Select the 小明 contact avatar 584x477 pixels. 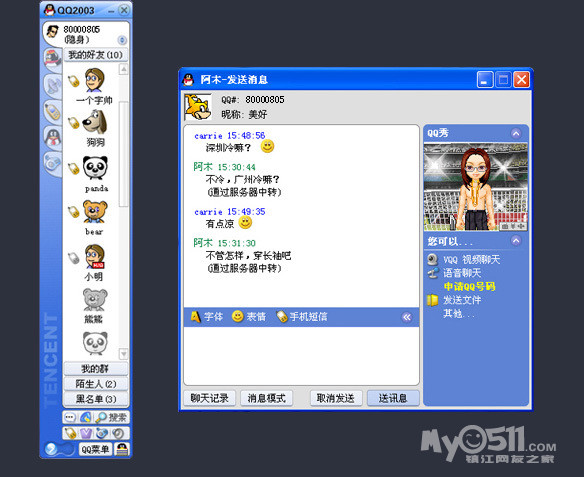pos(95,257)
